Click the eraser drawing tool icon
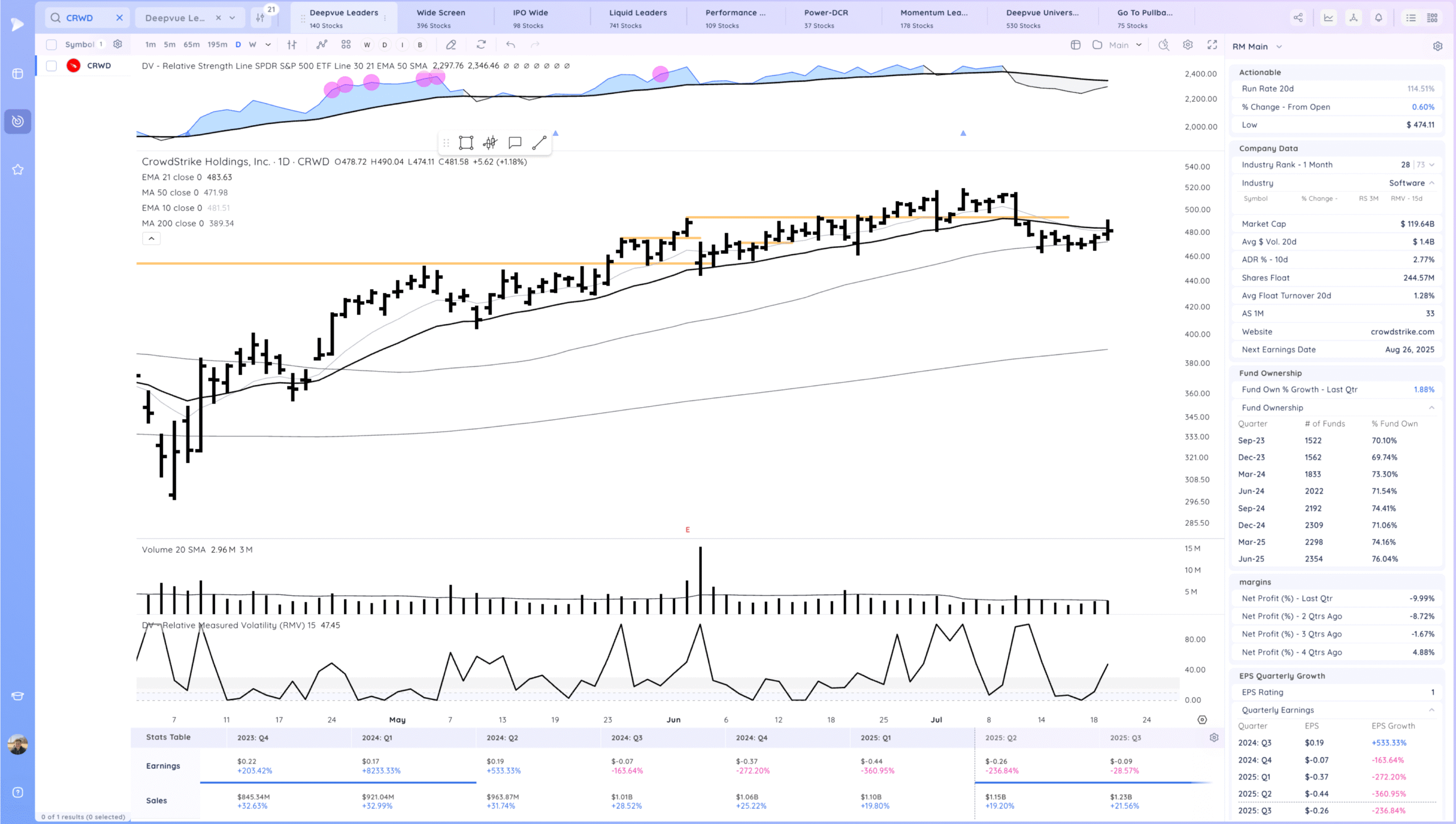This screenshot has width=1456, height=824. [451, 44]
